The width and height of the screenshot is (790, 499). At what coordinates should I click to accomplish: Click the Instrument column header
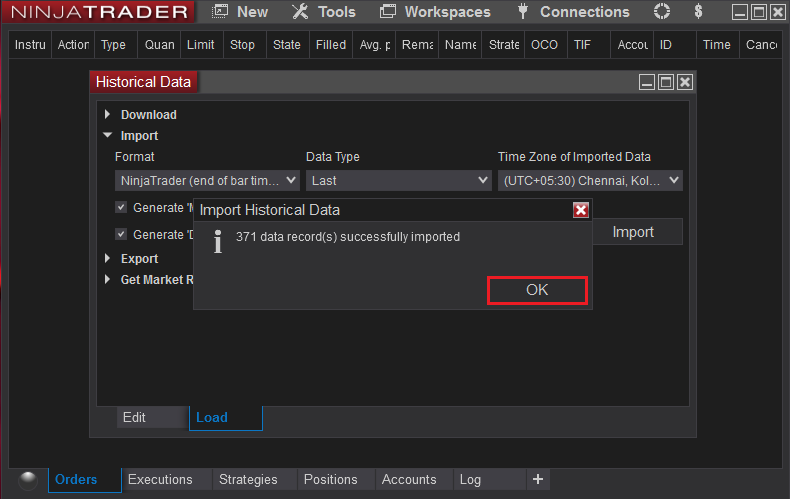point(30,45)
